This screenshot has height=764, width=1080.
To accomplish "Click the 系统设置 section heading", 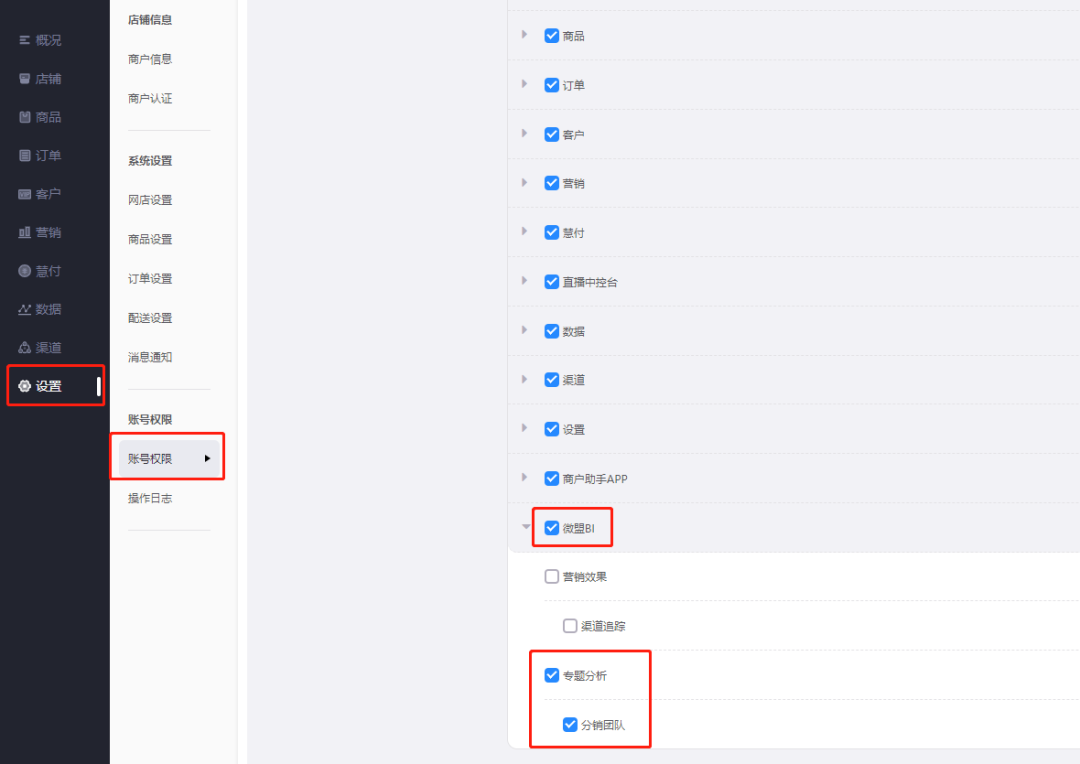I will point(150,161).
